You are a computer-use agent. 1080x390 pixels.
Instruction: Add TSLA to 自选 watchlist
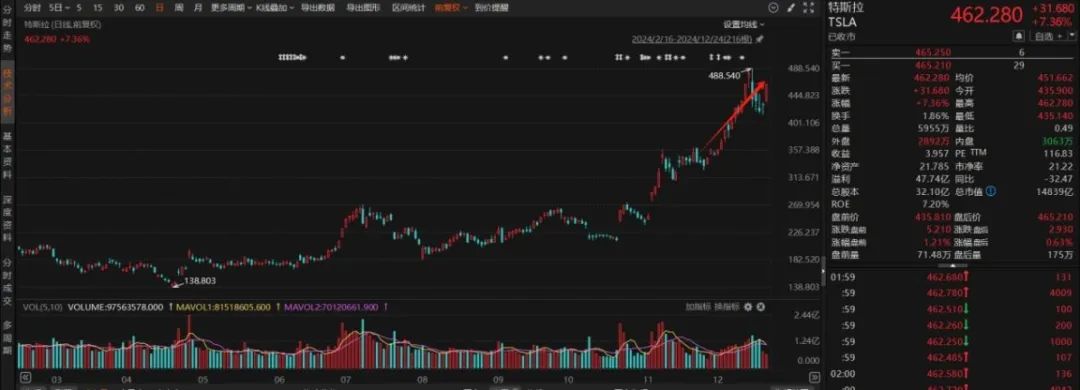point(1048,36)
